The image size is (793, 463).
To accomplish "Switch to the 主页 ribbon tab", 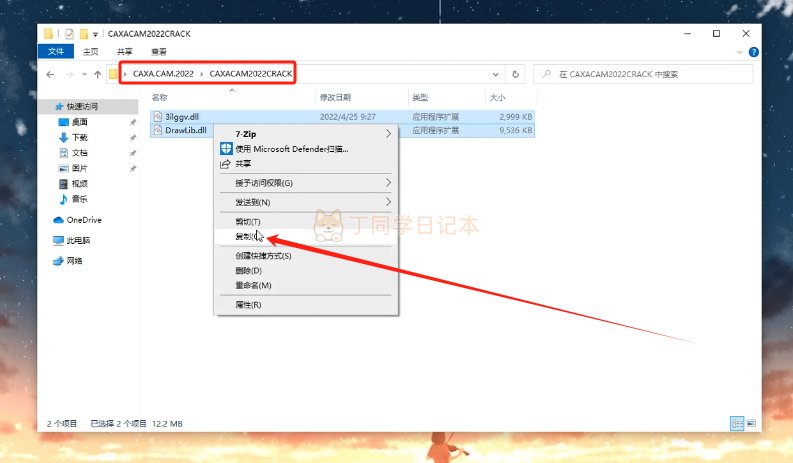I will point(91,52).
